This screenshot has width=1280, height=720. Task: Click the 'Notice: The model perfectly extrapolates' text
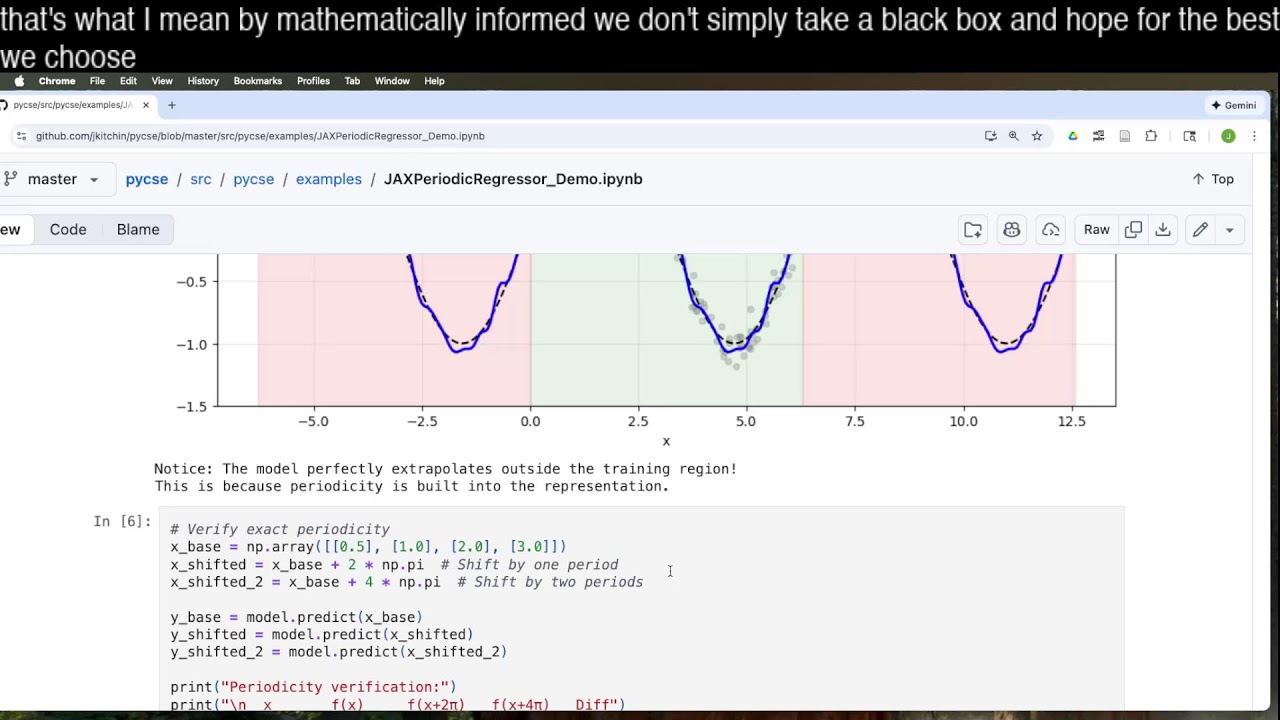click(445, 469)
